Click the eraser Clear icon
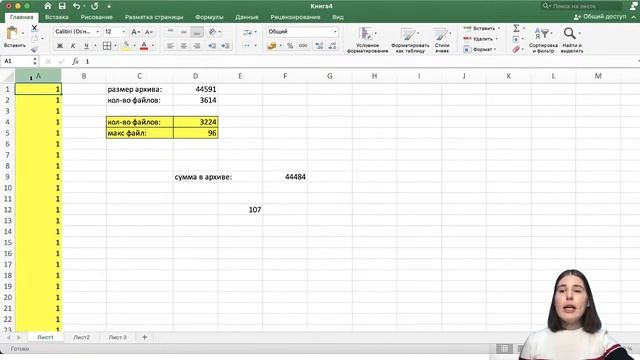Viewport: 640px width, 360px height. 516,49
